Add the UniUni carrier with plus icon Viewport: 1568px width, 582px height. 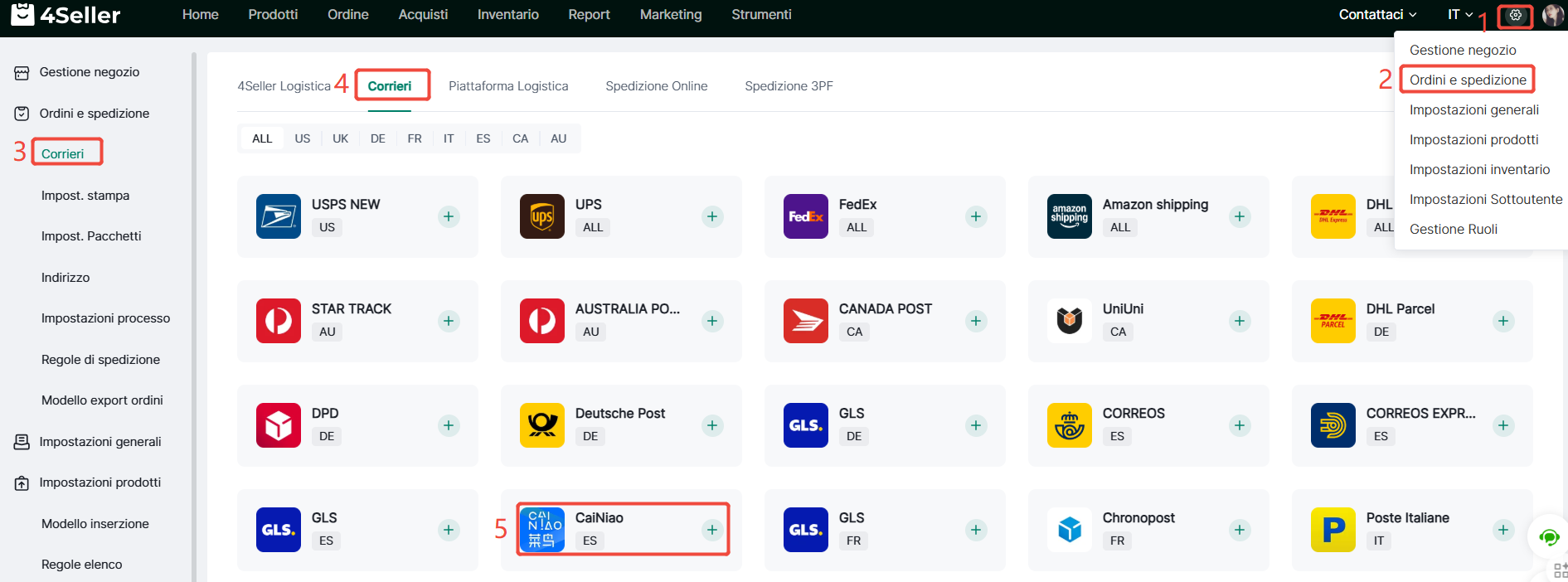pyautogui.click(x=1240, y=321)
